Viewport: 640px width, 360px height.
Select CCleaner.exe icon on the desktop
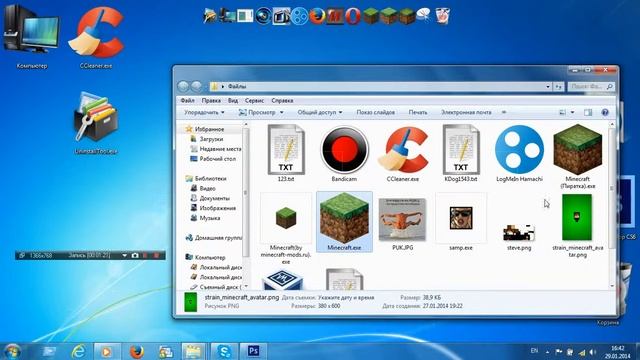pos(96,37)
